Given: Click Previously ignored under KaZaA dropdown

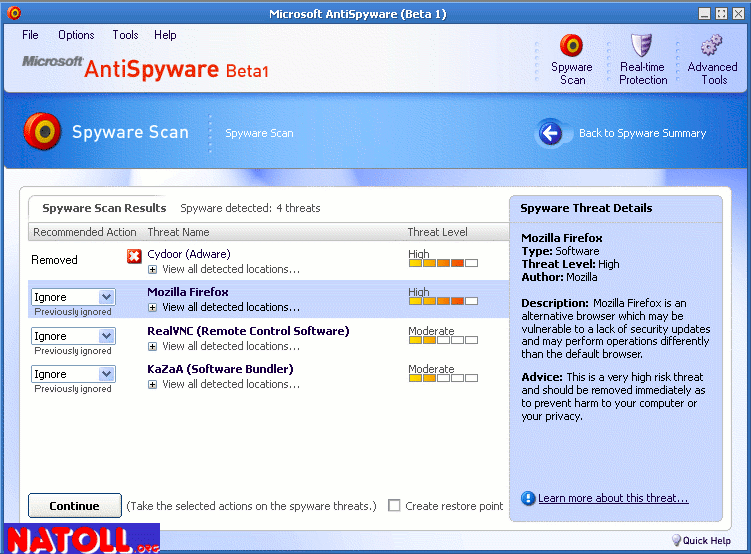Looking at the screenshot, I should (x=73, y=389).
